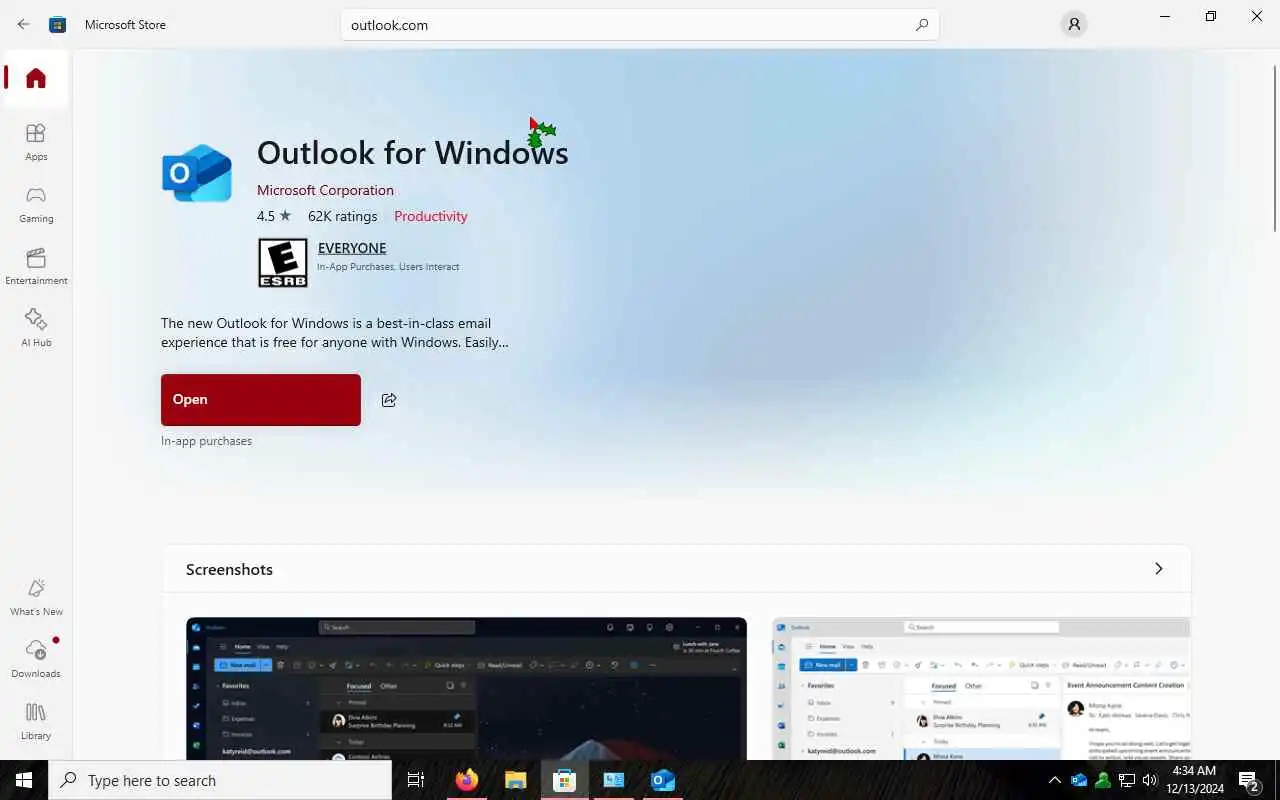Open the Outlook for Windows app
The height and width of the screenshot is (800, 1280).
tap(261, 400)
